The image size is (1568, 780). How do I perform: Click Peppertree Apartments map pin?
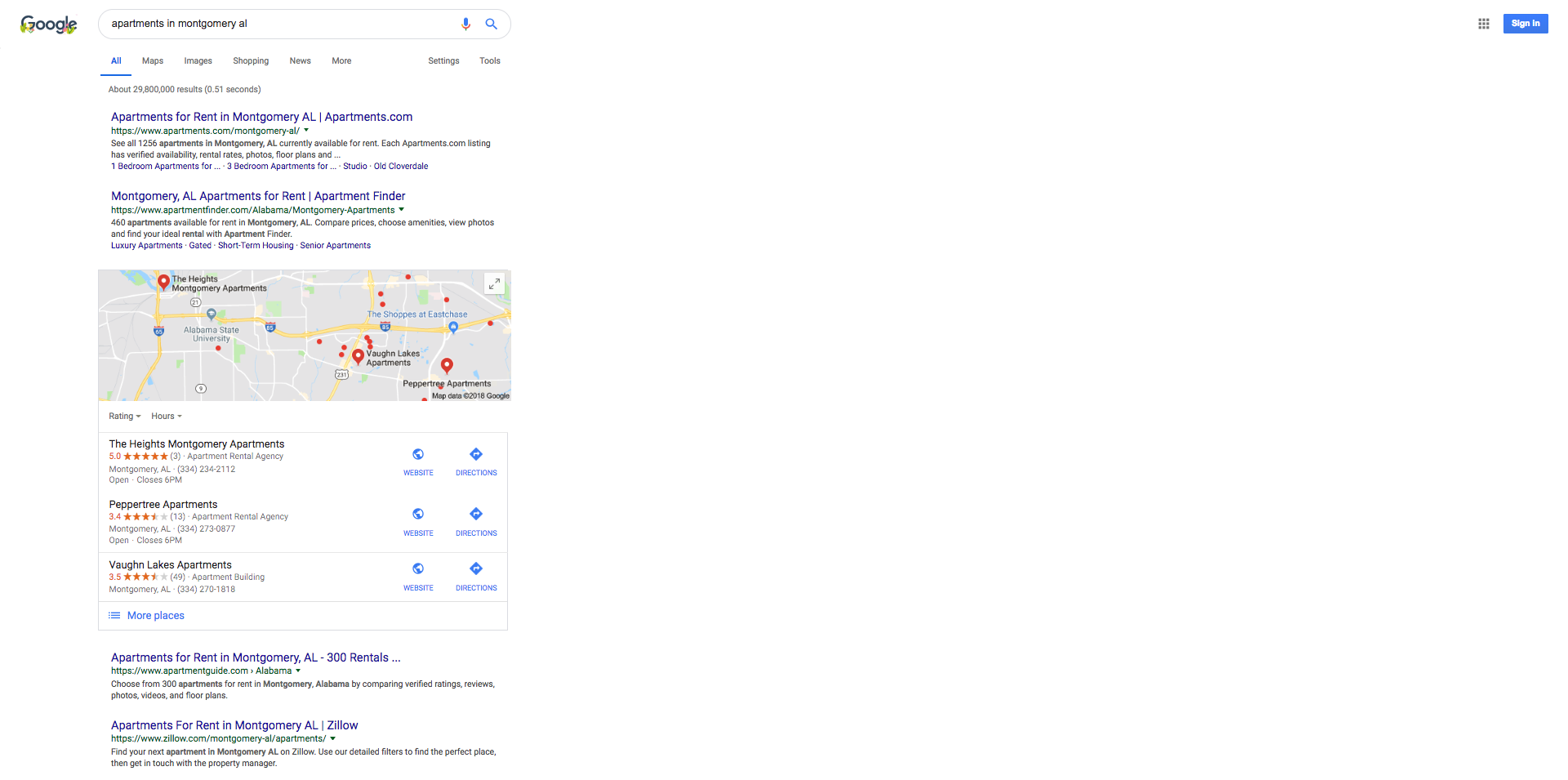[x=447, y=366]
